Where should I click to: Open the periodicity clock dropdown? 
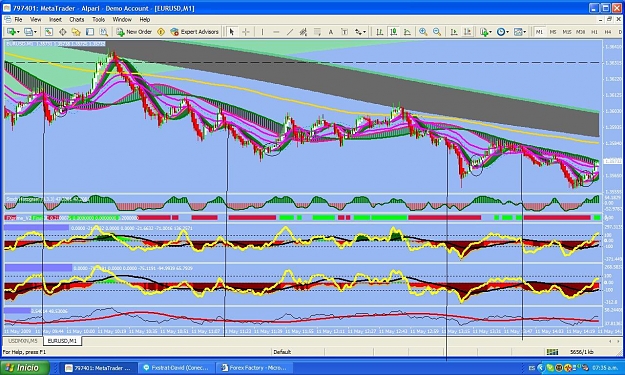(x=503, y=32)
